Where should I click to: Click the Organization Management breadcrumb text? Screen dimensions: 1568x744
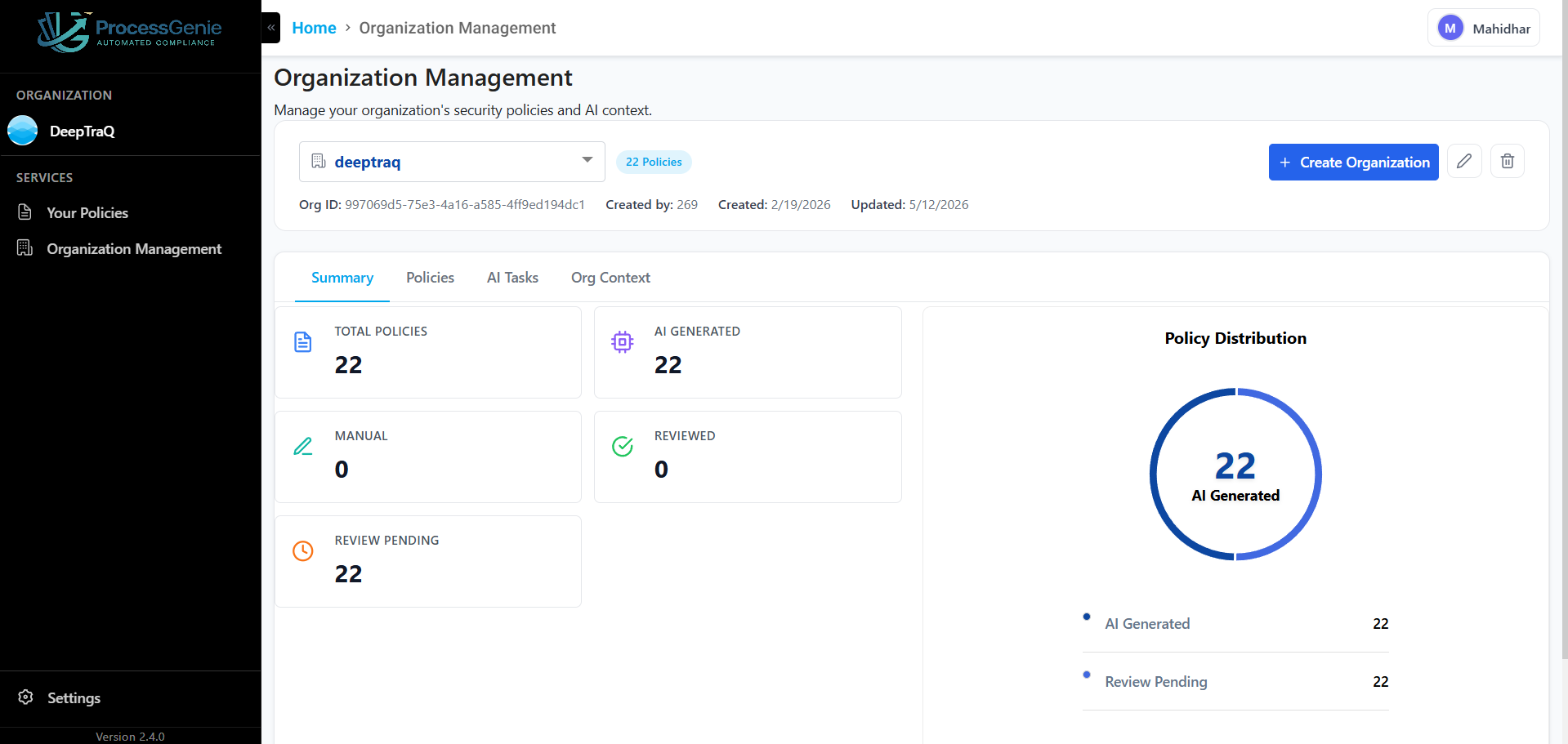(x=458, y=28)
